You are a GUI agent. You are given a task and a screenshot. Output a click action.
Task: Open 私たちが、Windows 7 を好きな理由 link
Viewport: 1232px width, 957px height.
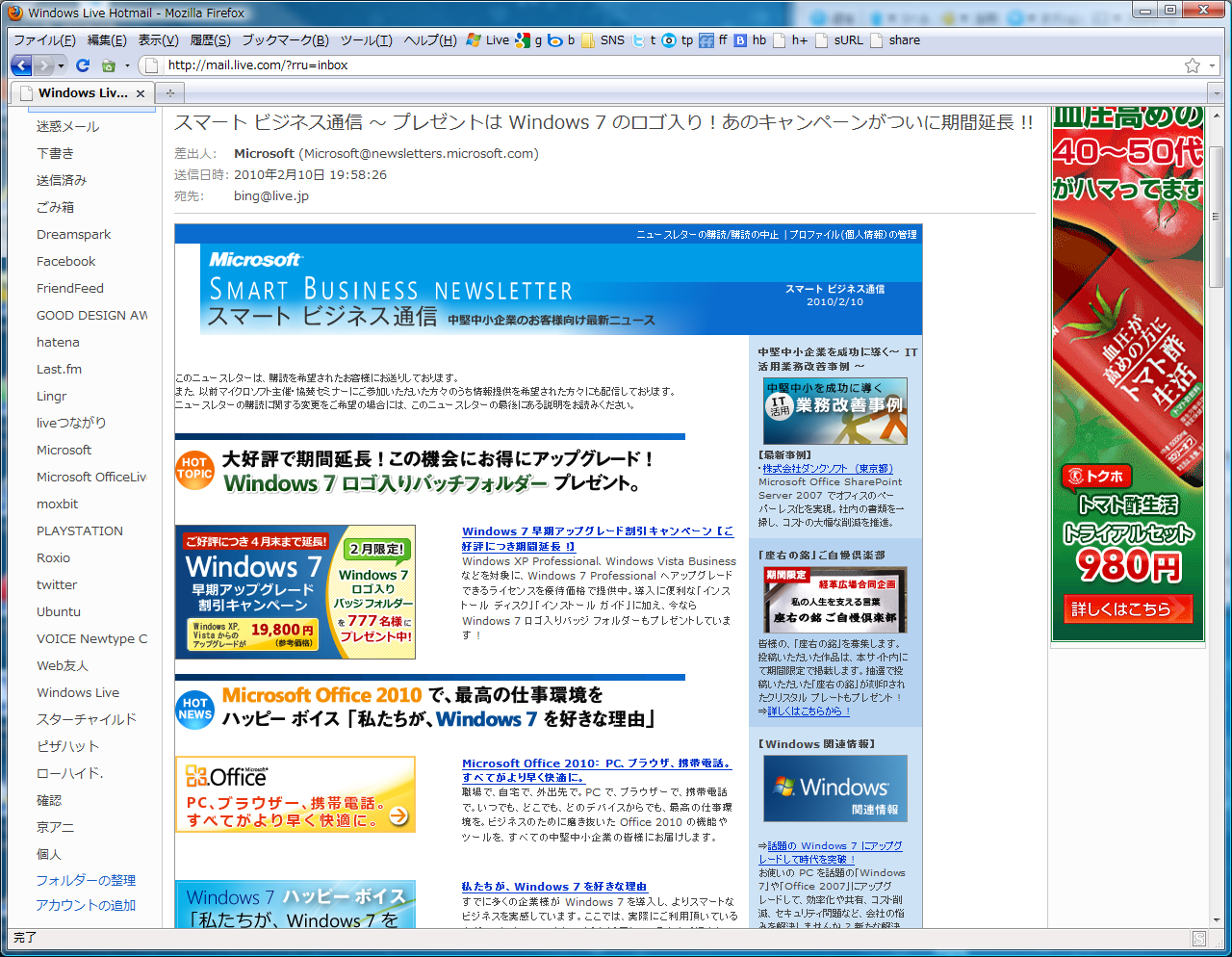[x=554, y=887]
